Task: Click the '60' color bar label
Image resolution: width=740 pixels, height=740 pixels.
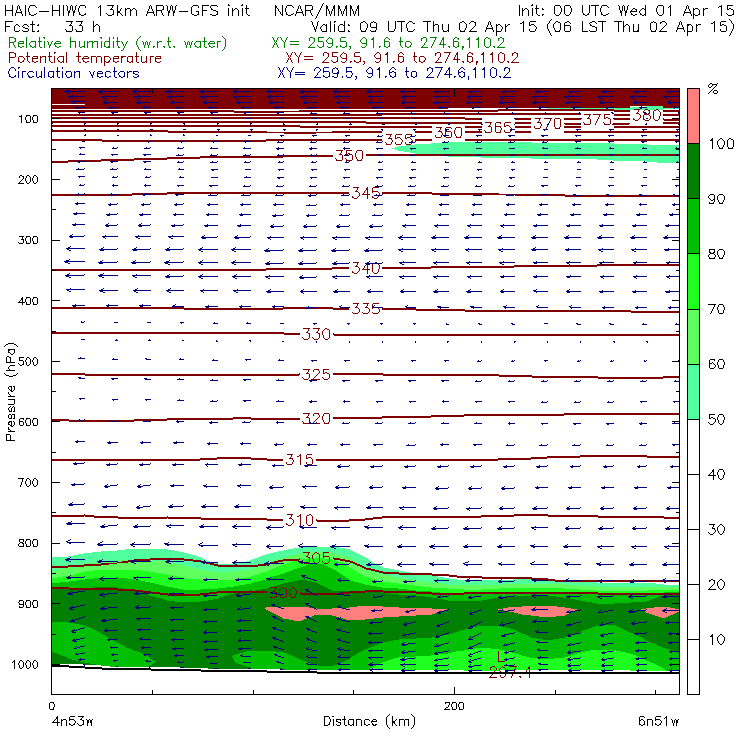Action: point(716,364)
